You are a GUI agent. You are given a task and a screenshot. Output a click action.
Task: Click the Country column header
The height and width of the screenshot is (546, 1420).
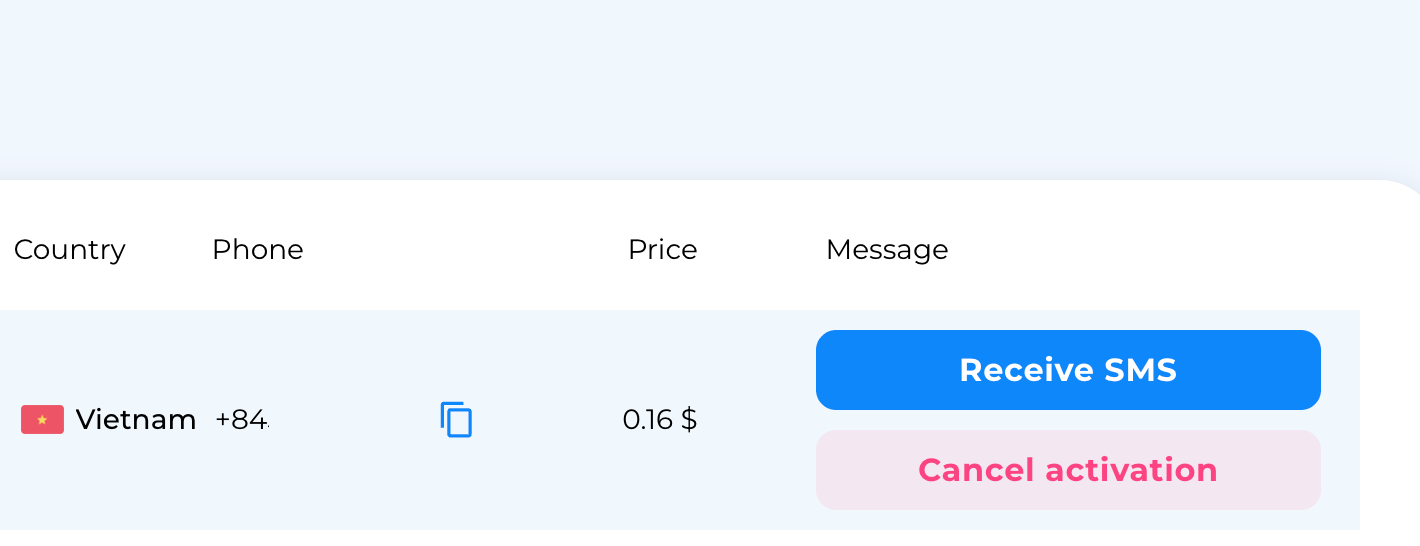(x=70, y=249)
